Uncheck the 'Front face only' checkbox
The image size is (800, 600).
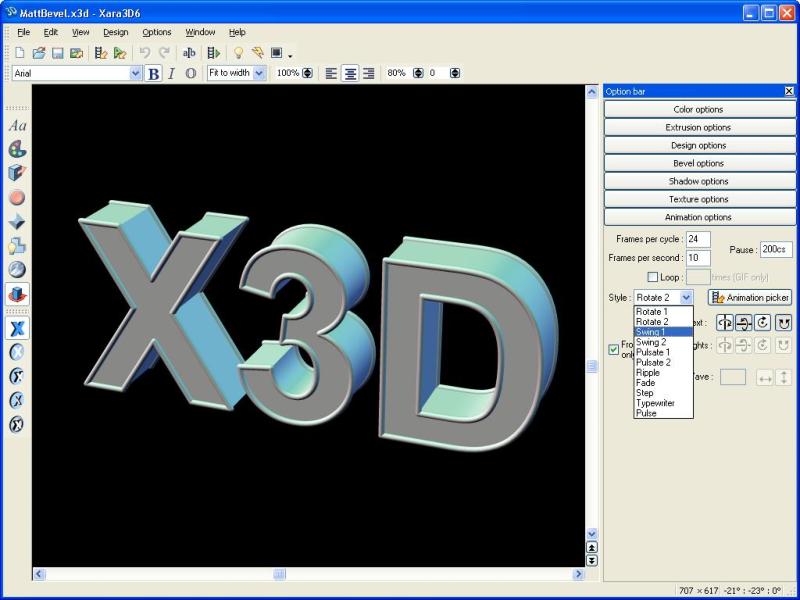[x=614, y=349]
